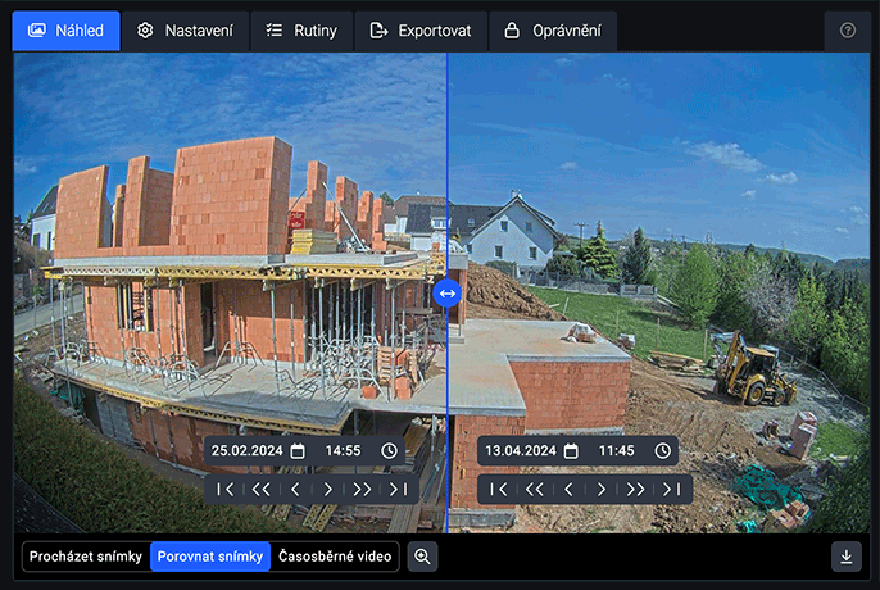This screenshot has width=880, height=590.
Task: Open the calendar for the 25.02.2024 date
Action: (x=297, y=451)
